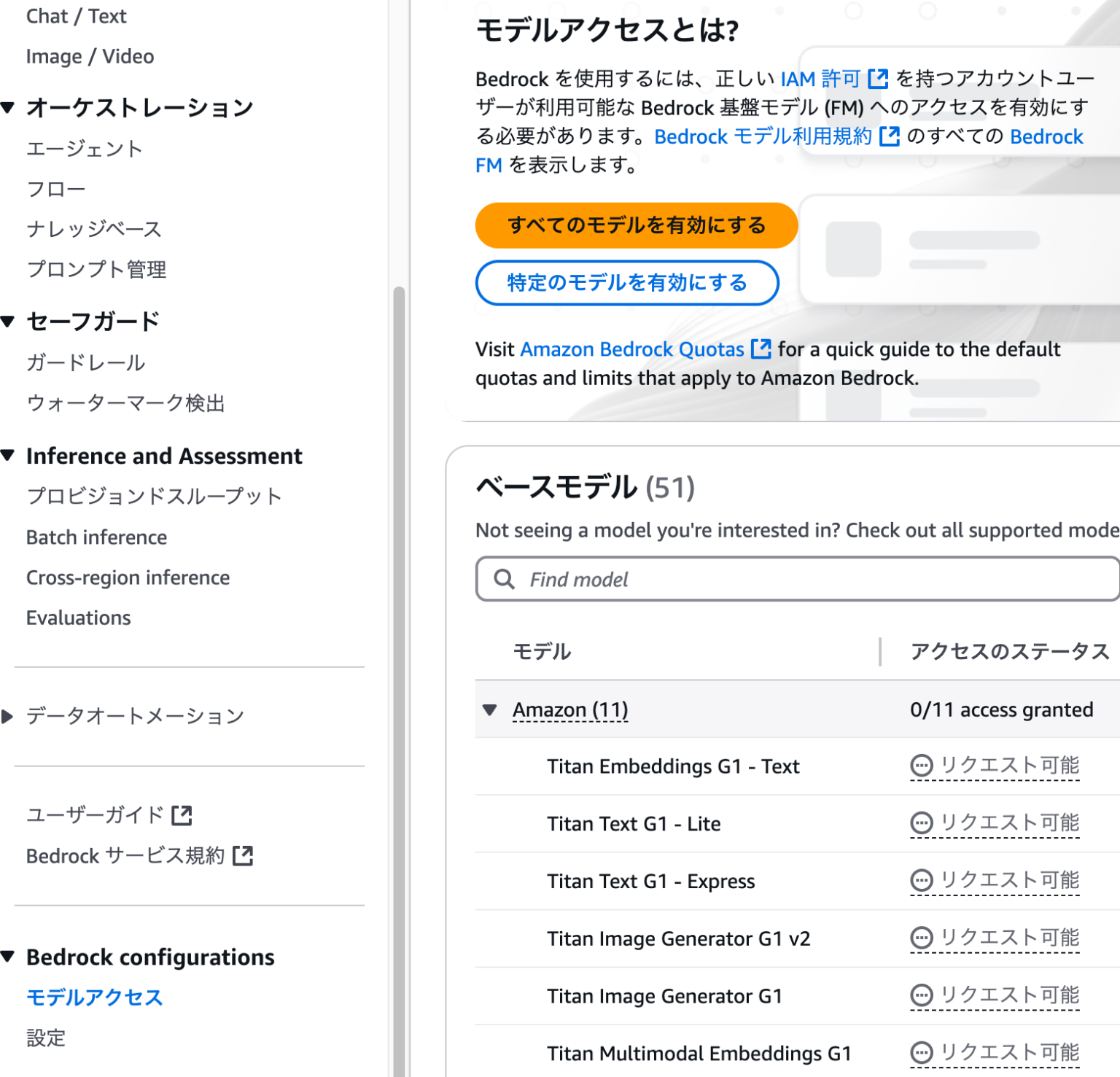Click inside the Find model search field

pyautogui.click(x=729, y=579)
